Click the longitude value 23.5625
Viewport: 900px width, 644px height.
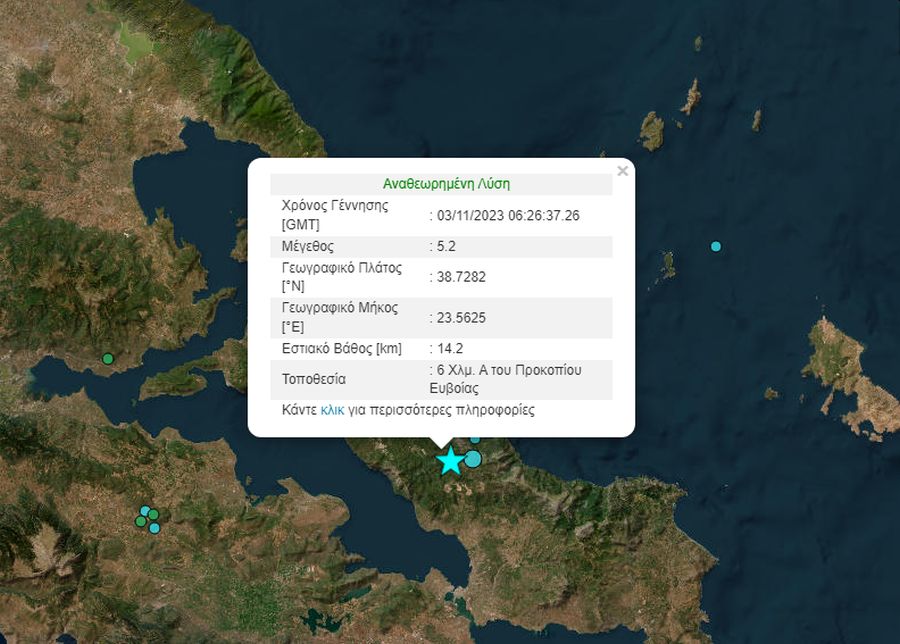(x=461, y=318)
